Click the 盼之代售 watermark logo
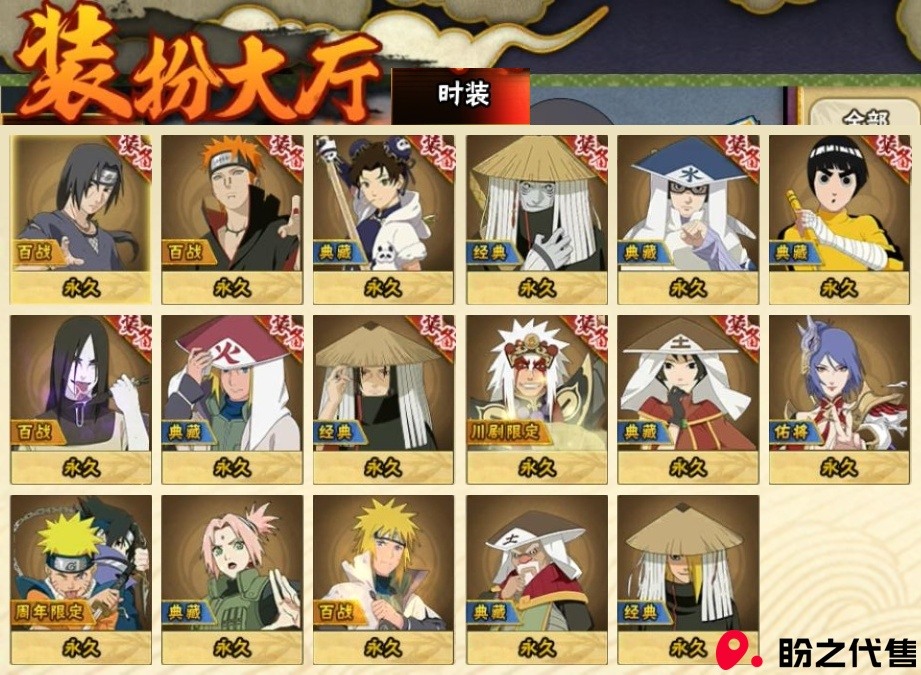Viewport: 921px width, 675px height. pyautogui.click(x=817, y=651)
